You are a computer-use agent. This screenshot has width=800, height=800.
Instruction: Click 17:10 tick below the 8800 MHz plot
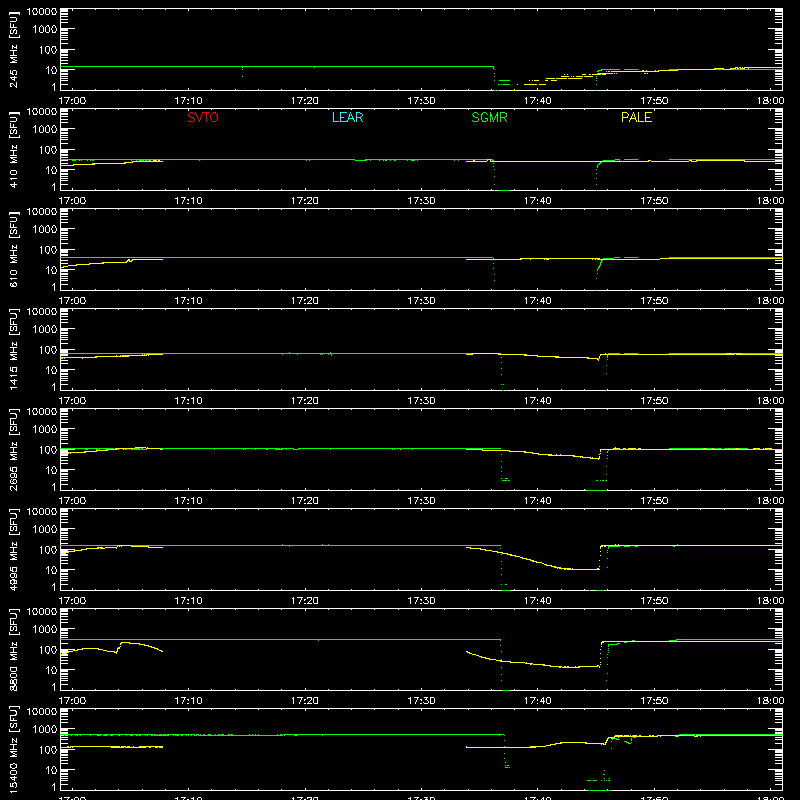pyautogui.click(x=188, y=701)
